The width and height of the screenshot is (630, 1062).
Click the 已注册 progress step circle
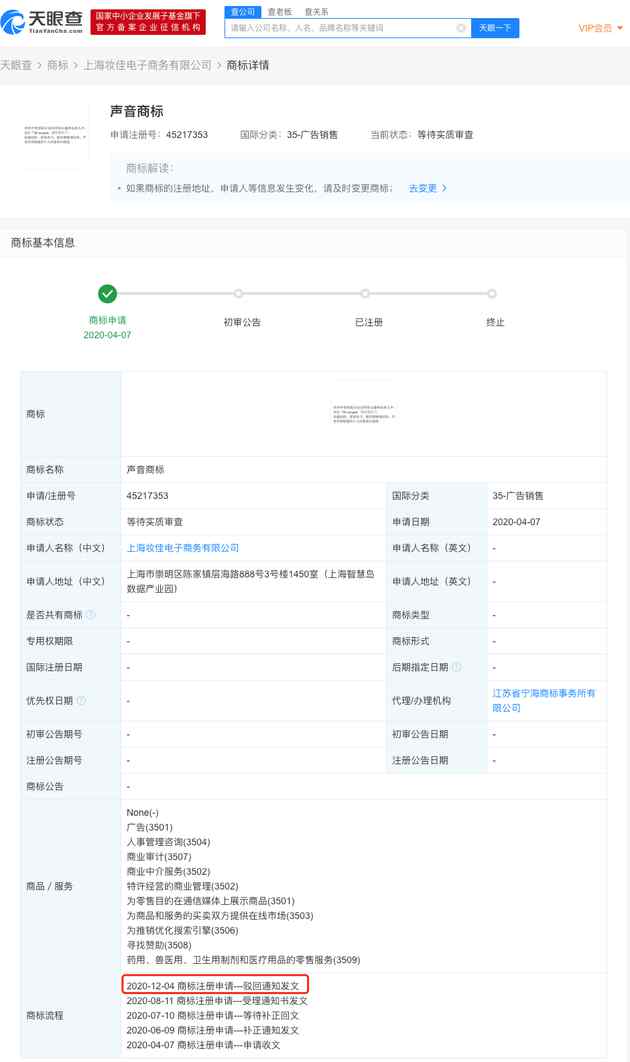click(x=365, y=294)
